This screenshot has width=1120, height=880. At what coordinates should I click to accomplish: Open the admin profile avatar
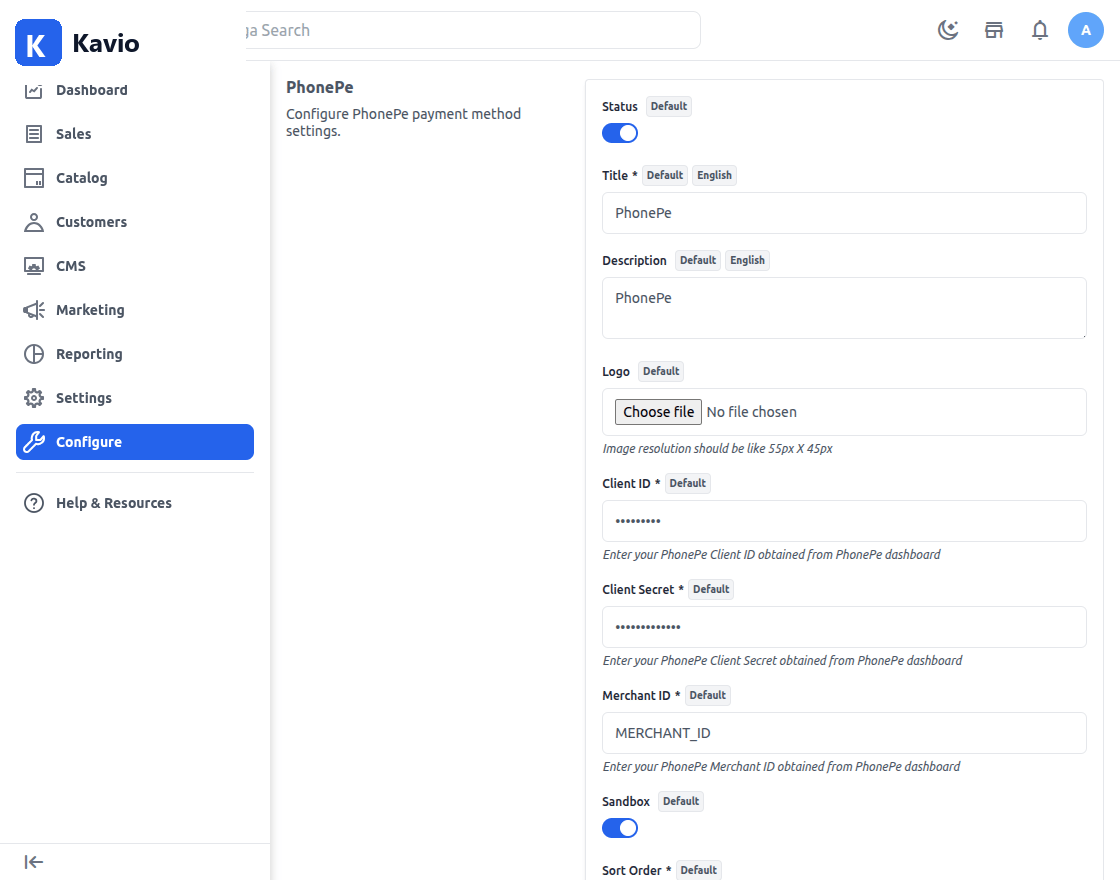(1086, 30)
